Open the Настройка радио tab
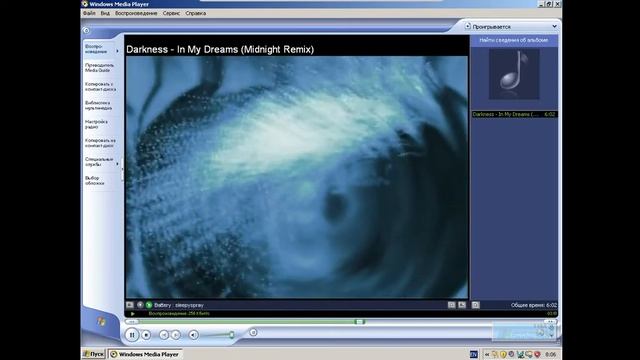 96,124
